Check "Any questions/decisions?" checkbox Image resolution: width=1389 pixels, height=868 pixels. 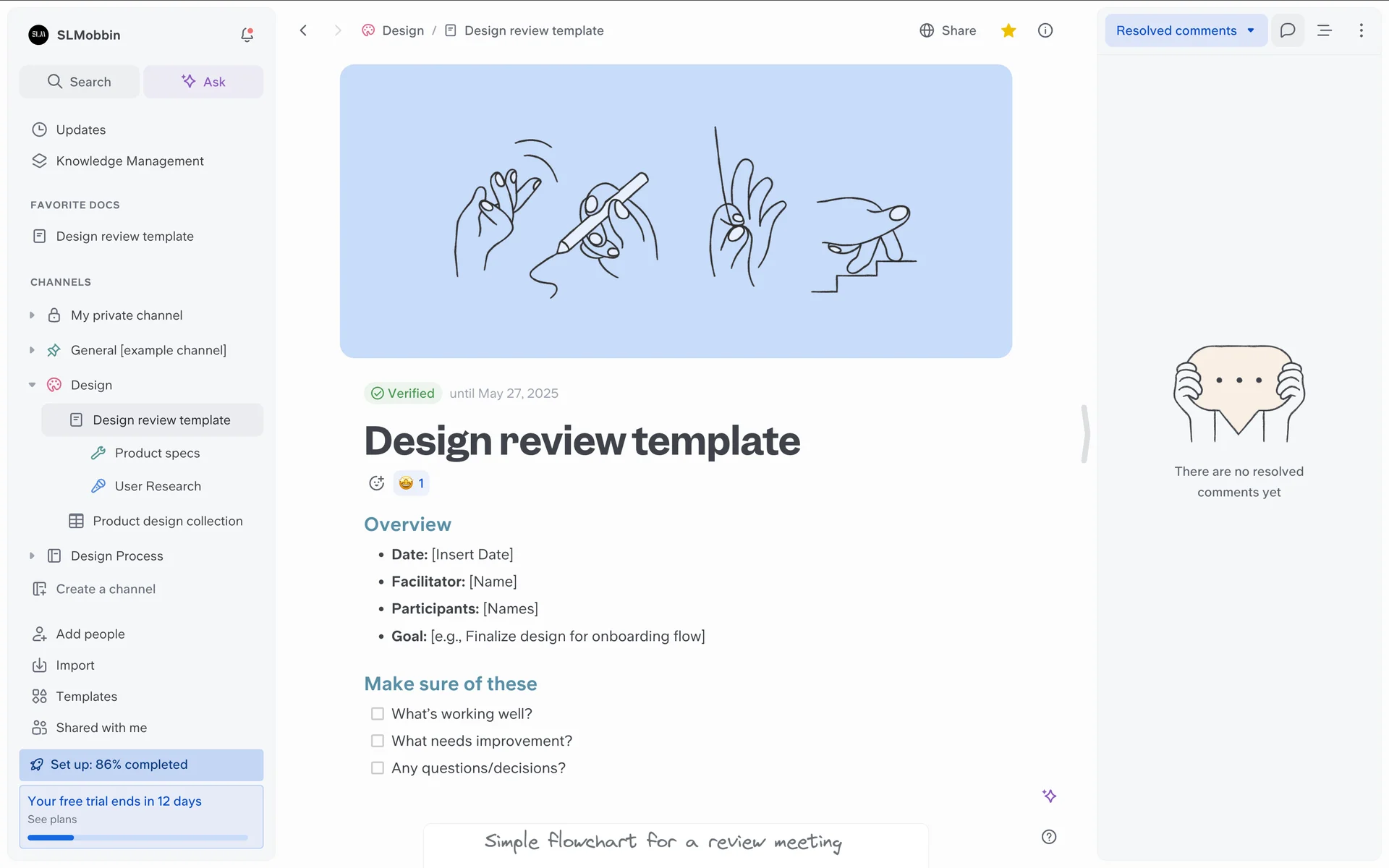point(378,768)
